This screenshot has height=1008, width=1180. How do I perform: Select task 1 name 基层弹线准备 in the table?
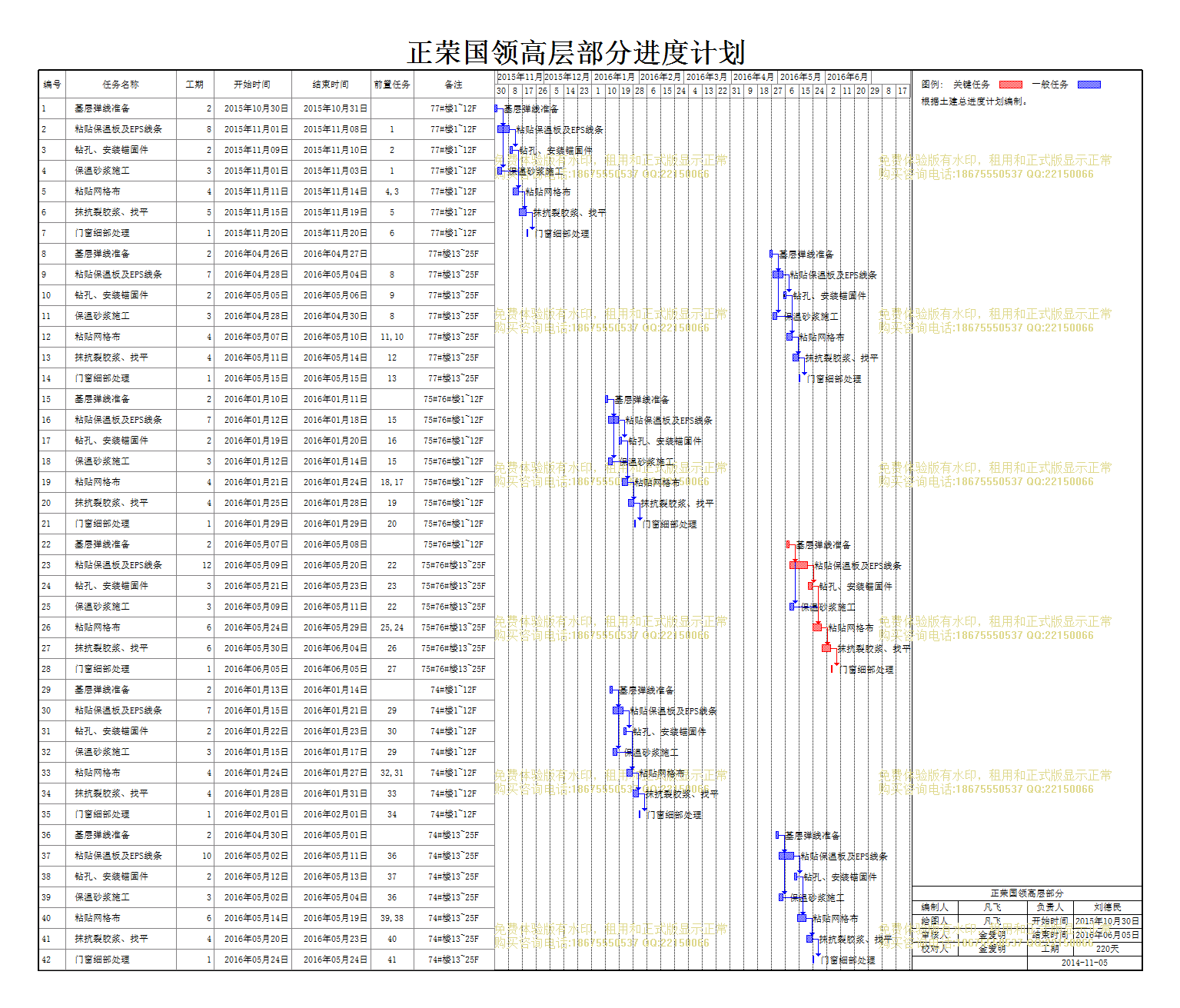point(102,108)
